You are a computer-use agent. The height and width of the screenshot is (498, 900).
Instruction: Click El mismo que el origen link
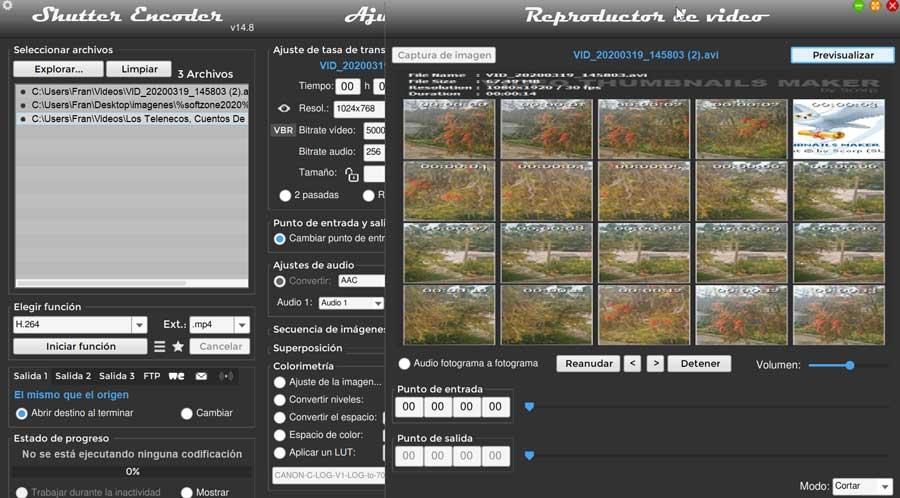tap(71, 395)
